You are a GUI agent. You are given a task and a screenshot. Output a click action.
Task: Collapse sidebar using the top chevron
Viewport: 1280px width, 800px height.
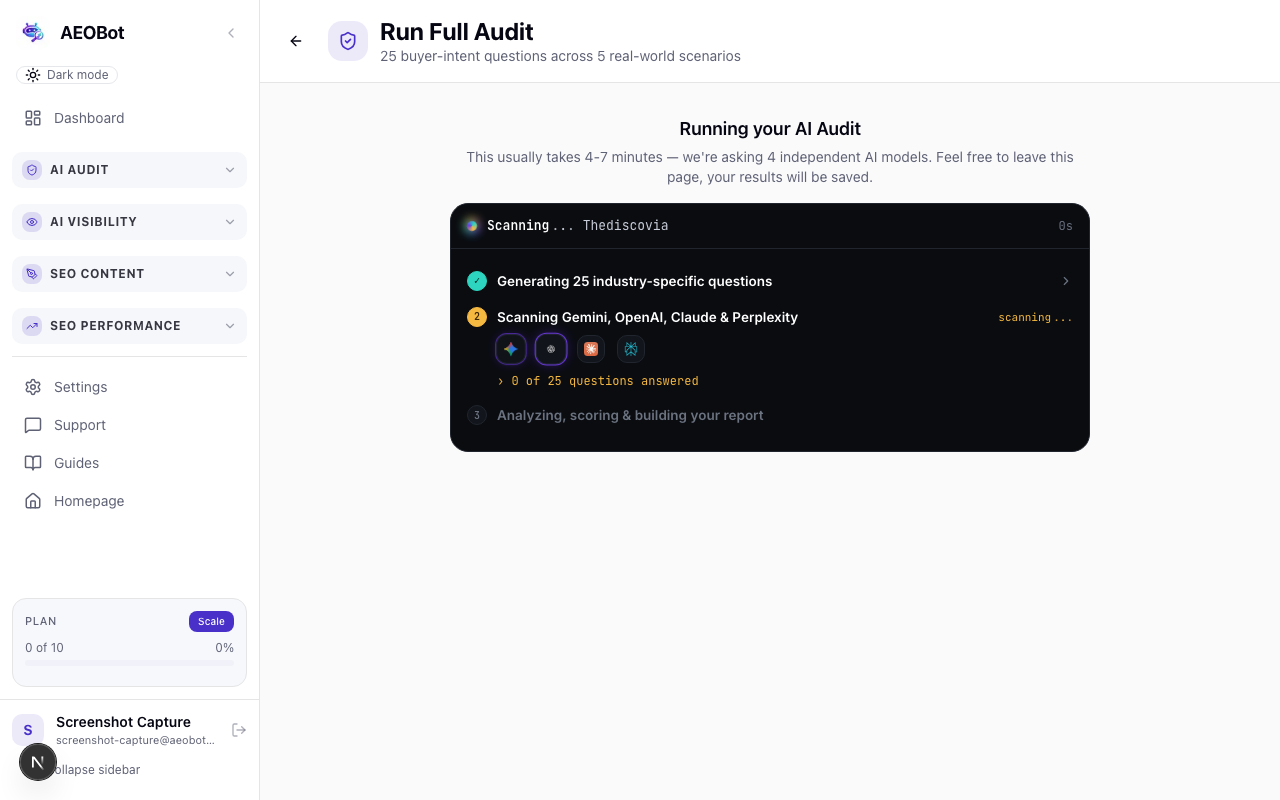231,33
